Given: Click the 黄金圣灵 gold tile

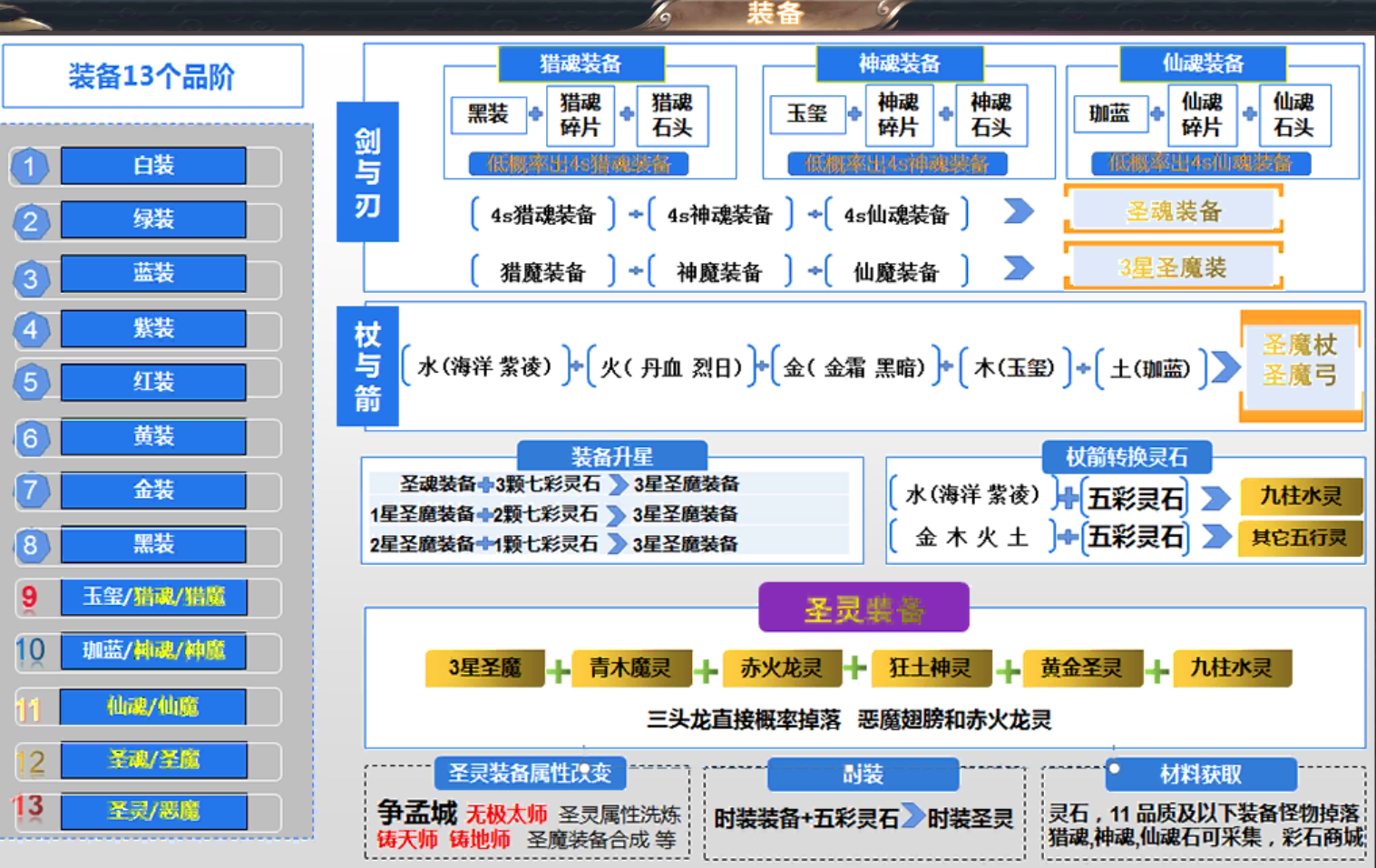Looking at the screenshot, I should click(x=1082, y=668).
